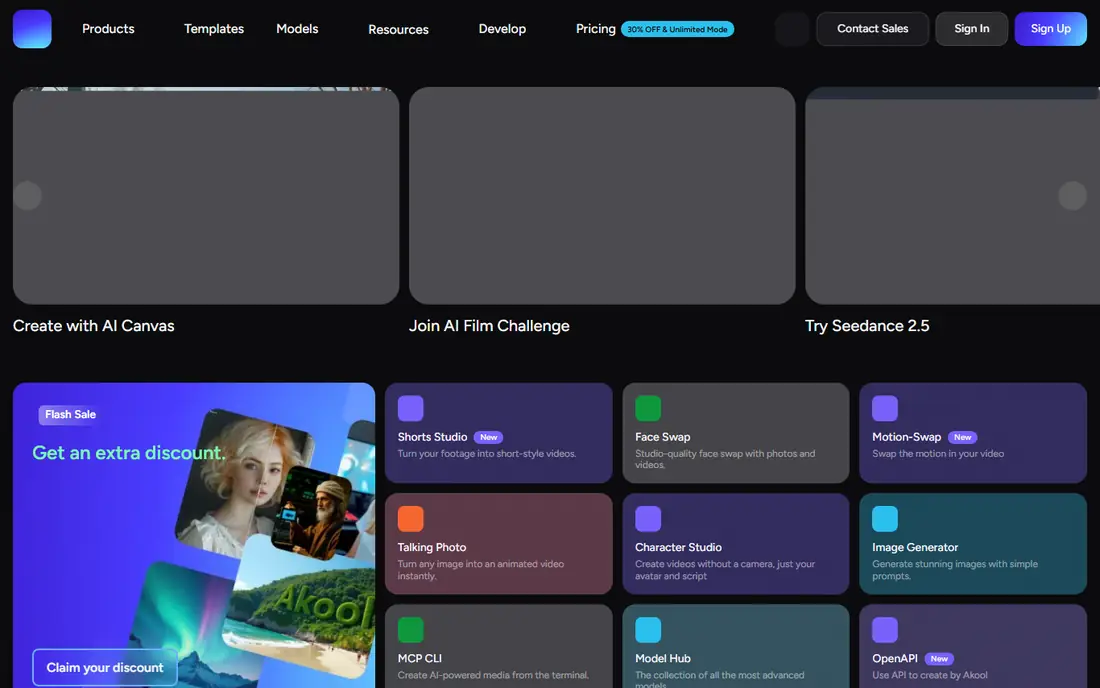Open the Join AI Film Challenge card image
The height and width of the screenshot is (688, 1100).
602,196
